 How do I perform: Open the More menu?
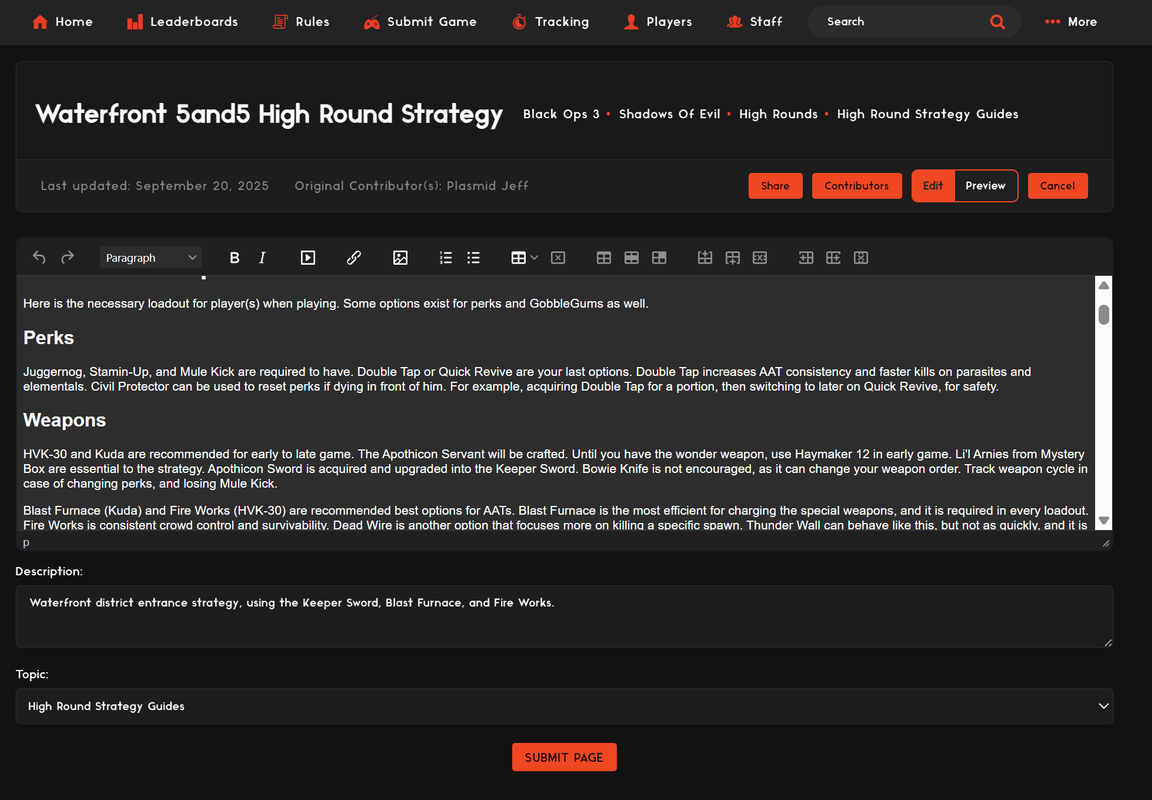(1070, 22)
